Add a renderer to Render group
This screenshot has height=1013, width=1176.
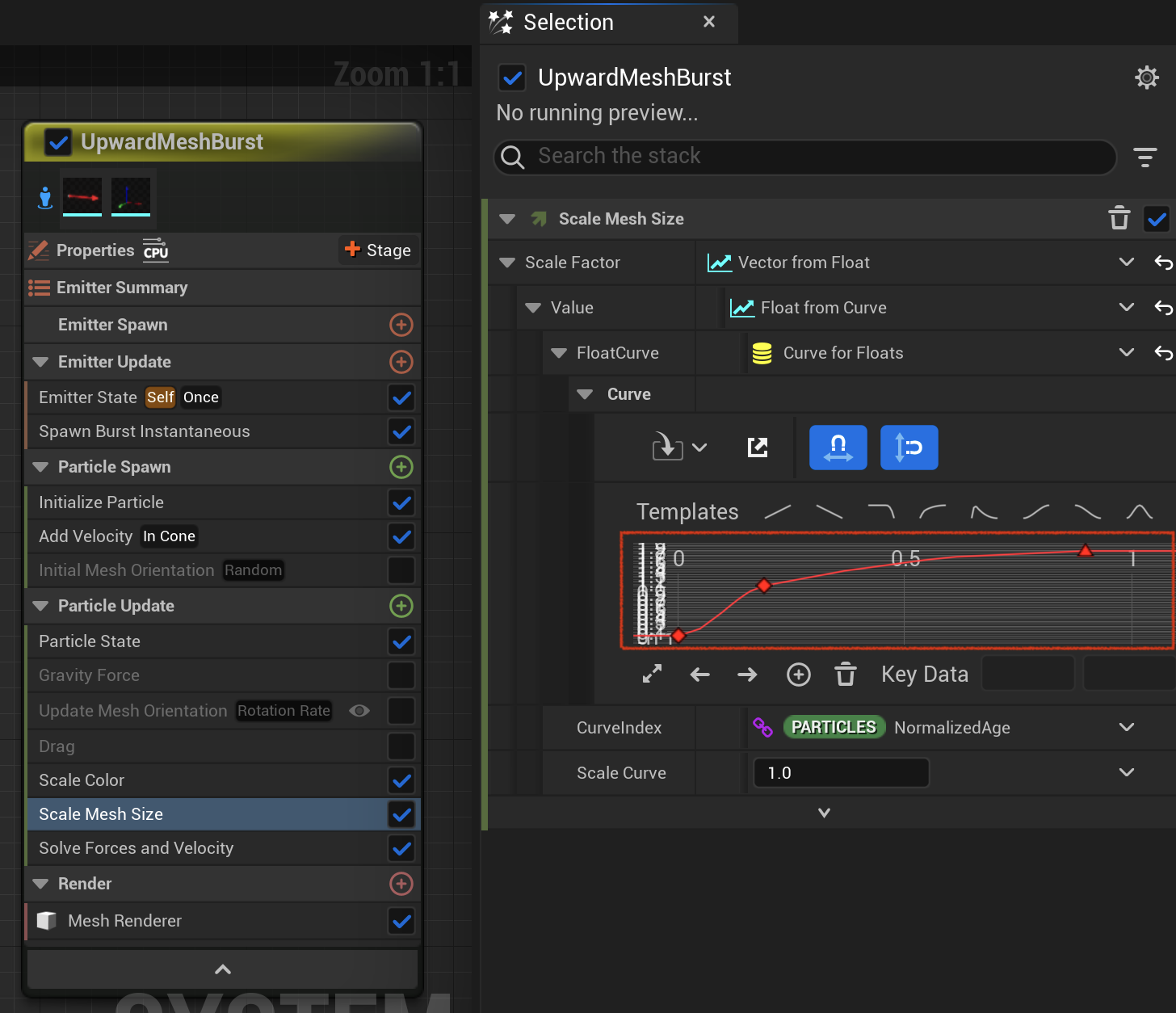click(x=401, y=884)
